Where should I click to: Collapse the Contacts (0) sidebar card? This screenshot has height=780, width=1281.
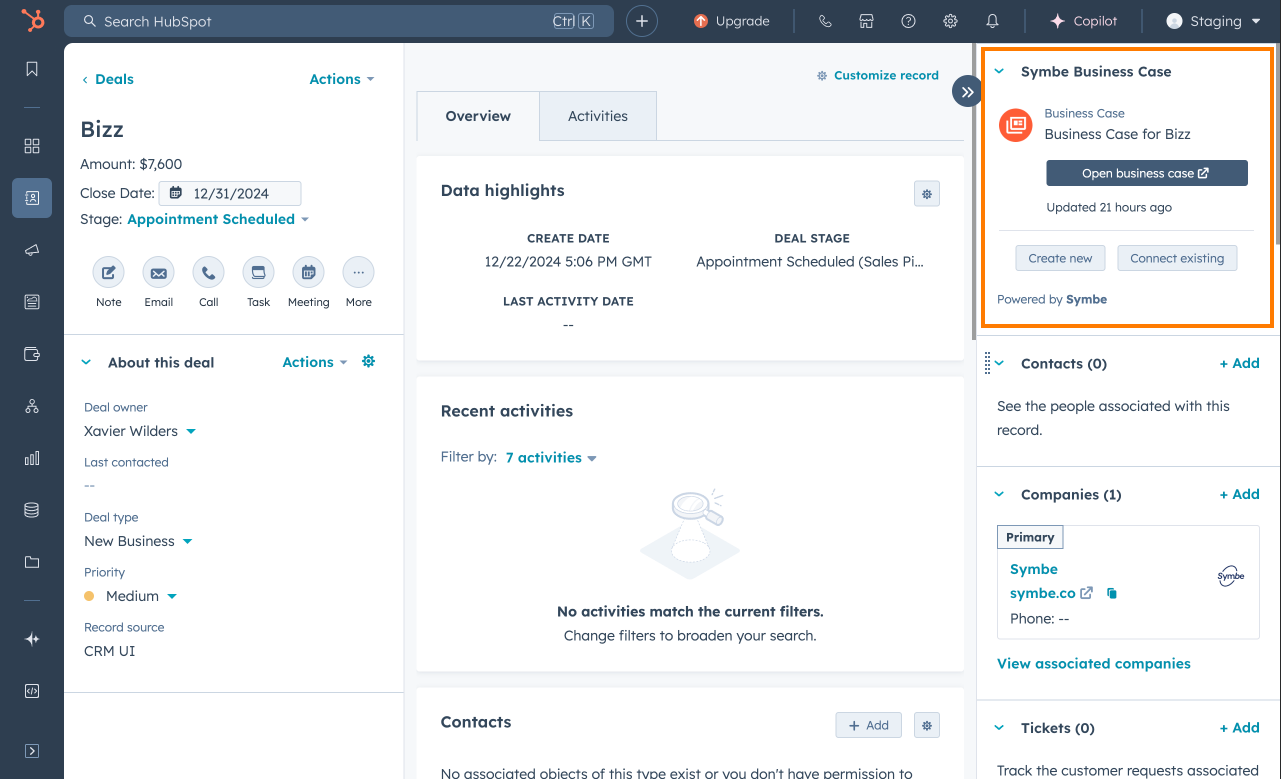click(999, 363)
